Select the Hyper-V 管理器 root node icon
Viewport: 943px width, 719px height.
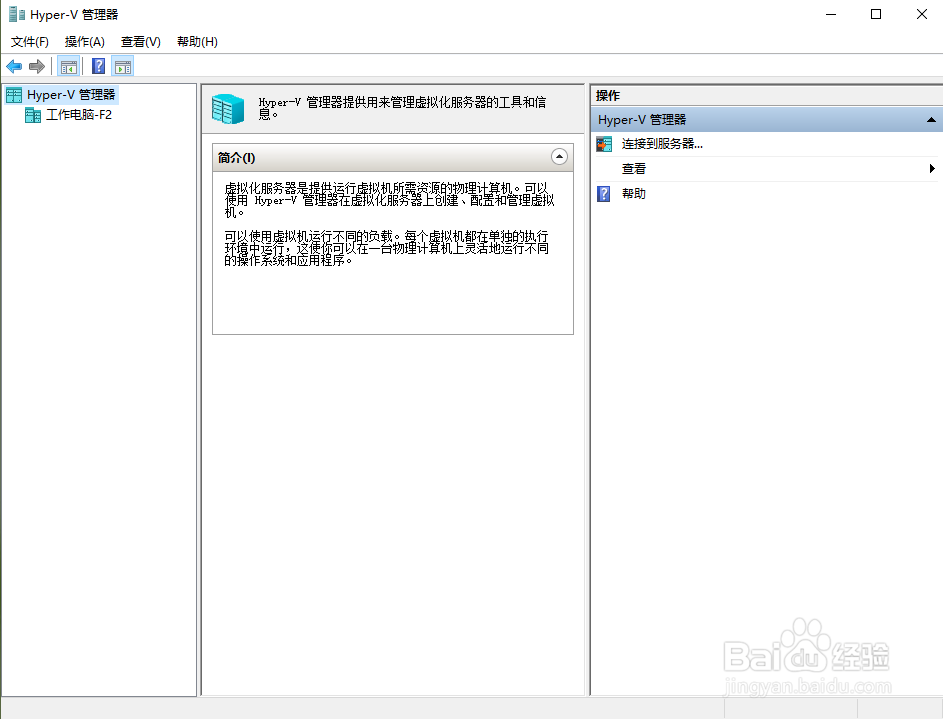point(14,95)
